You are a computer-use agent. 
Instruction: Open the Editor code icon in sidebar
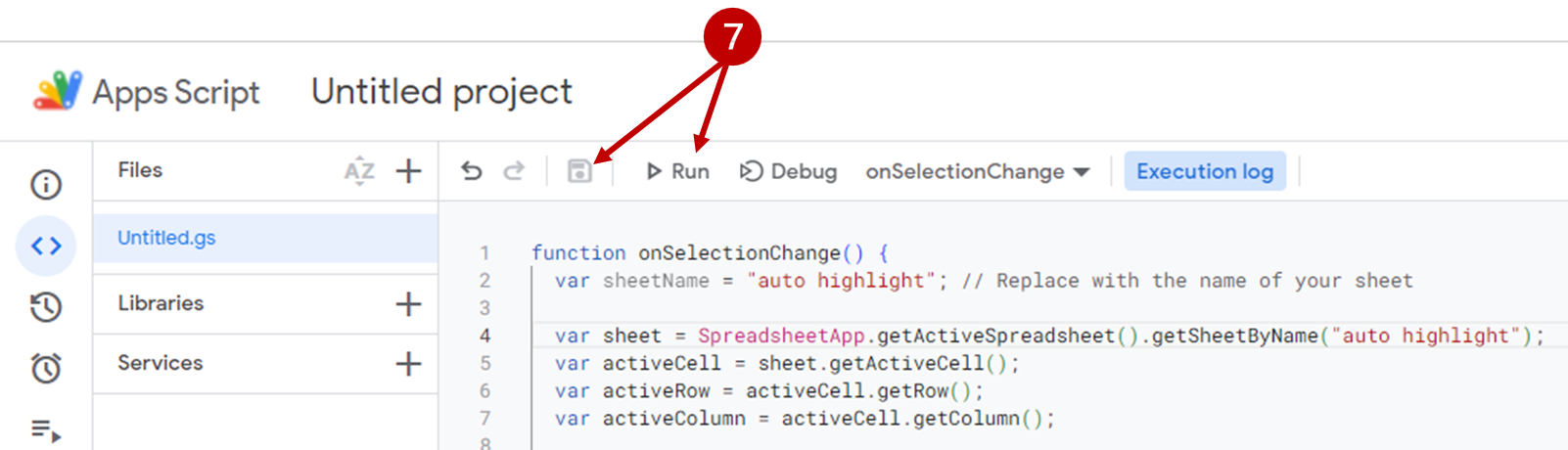coord(46,246)
